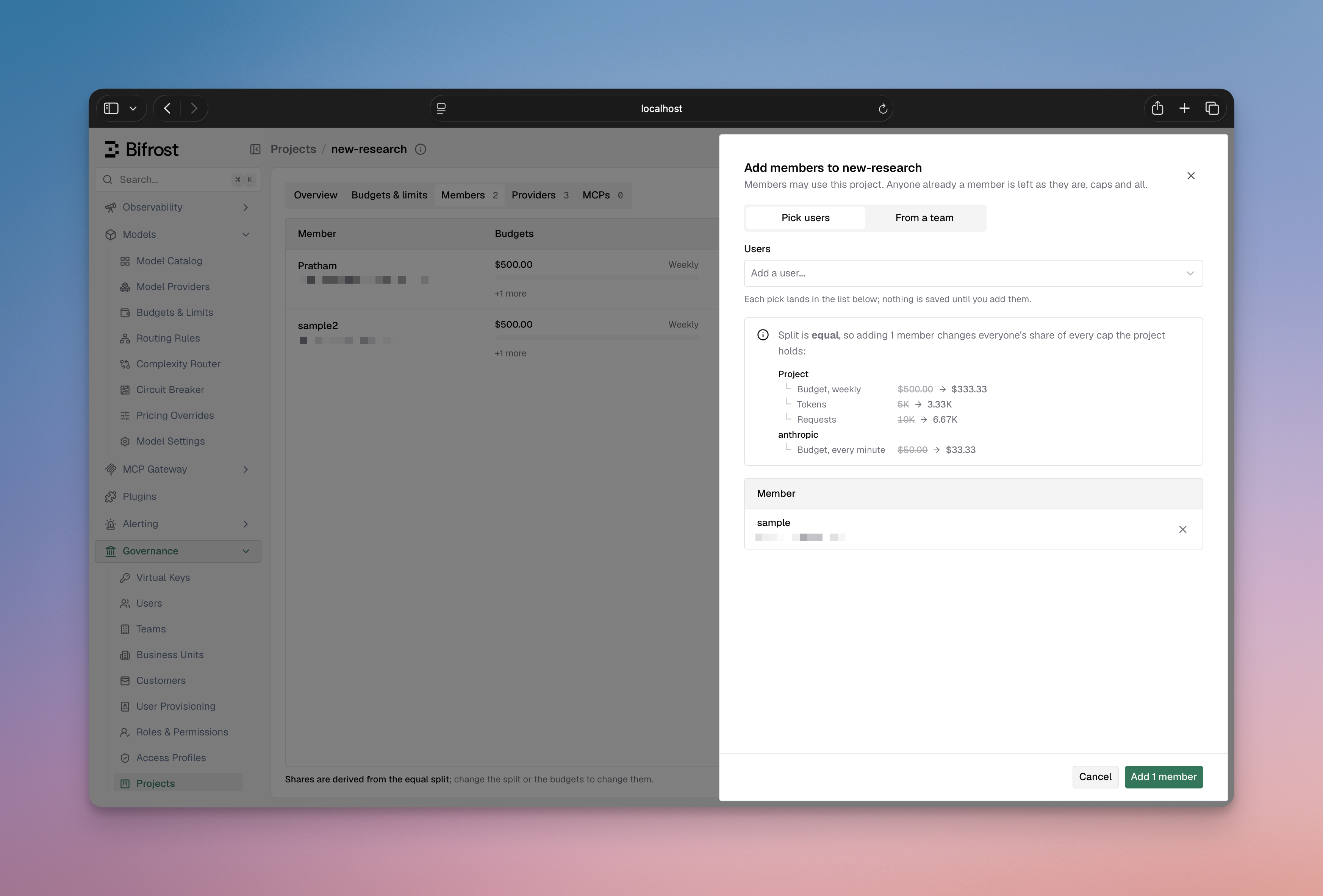Open Budgets & Limits in the sidebar
This screenshot has height=896, width=1323.
pos(174,312)
